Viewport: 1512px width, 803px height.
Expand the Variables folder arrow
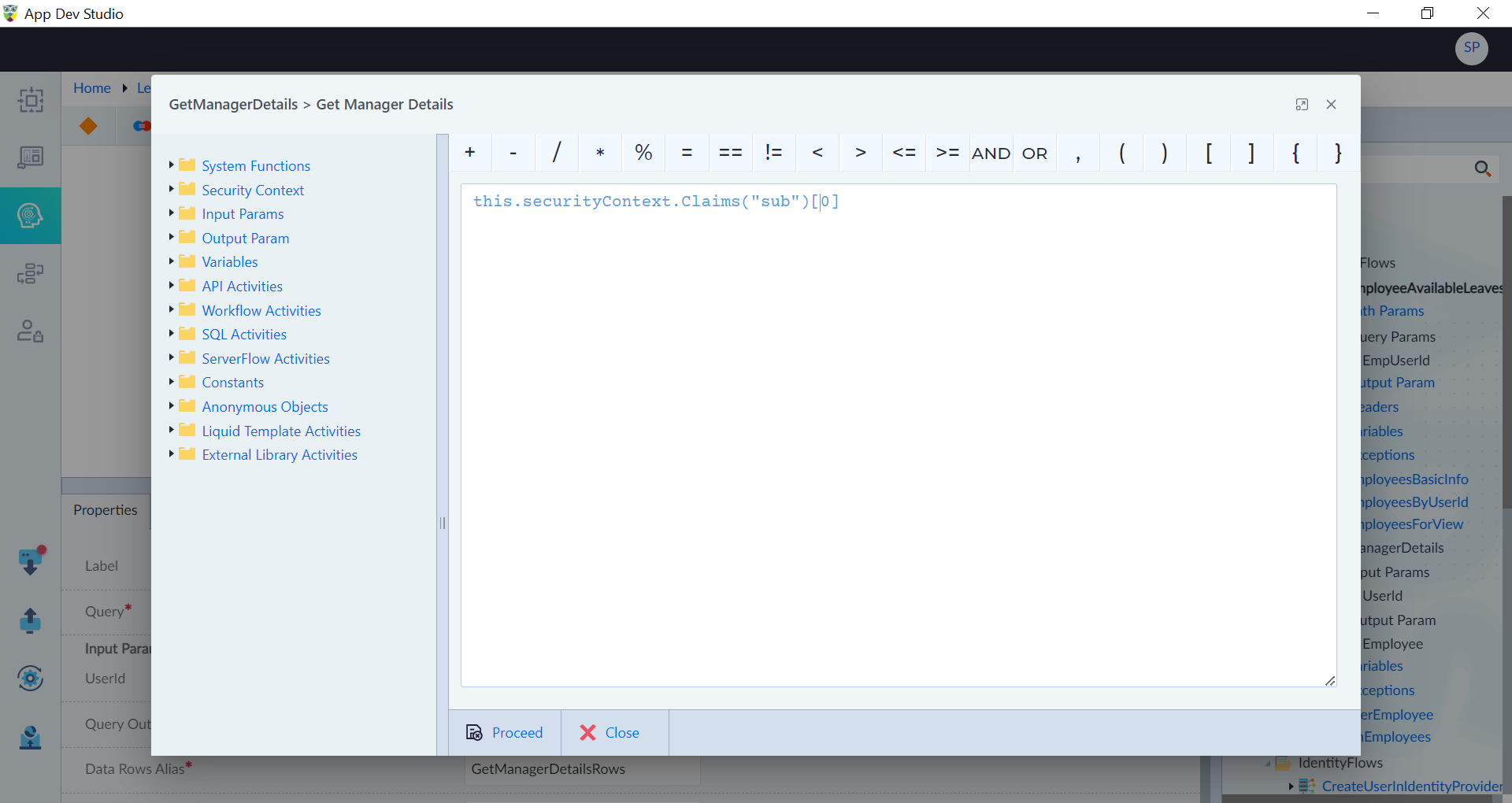[x=171, y=261]
